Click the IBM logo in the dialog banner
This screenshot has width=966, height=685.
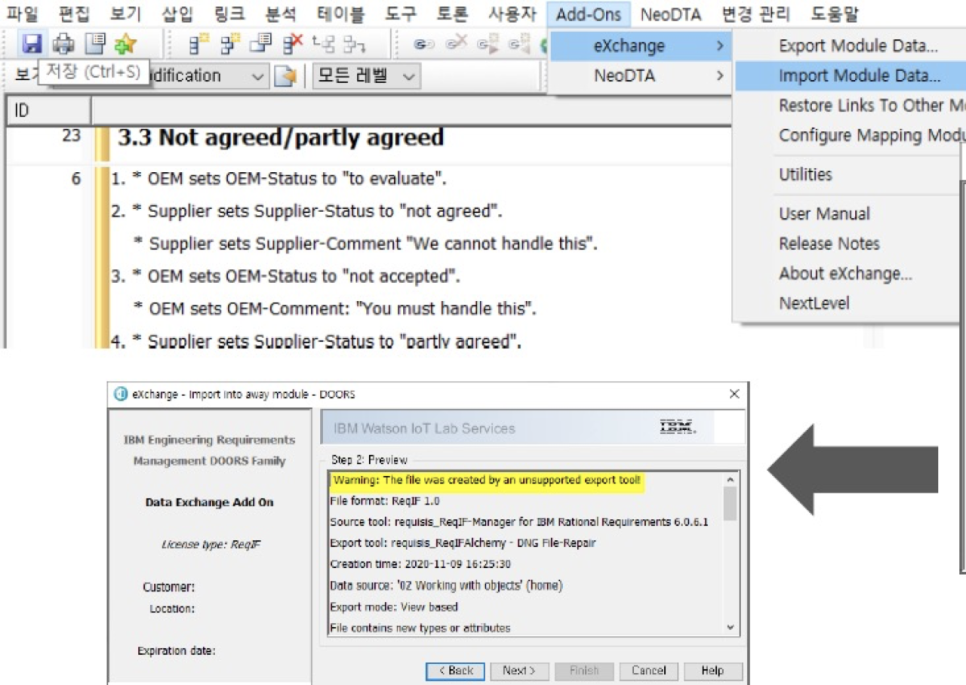tap(677, 427)
